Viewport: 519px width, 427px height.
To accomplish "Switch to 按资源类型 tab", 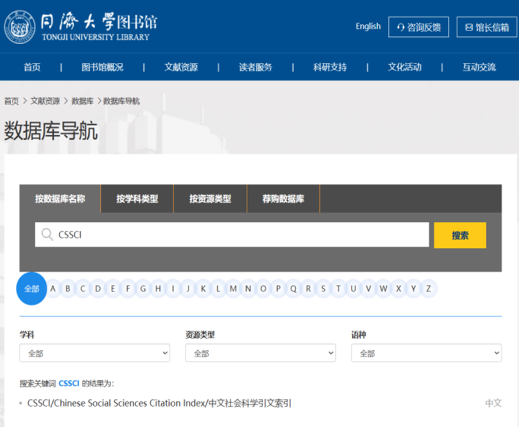I will point(210,199).
